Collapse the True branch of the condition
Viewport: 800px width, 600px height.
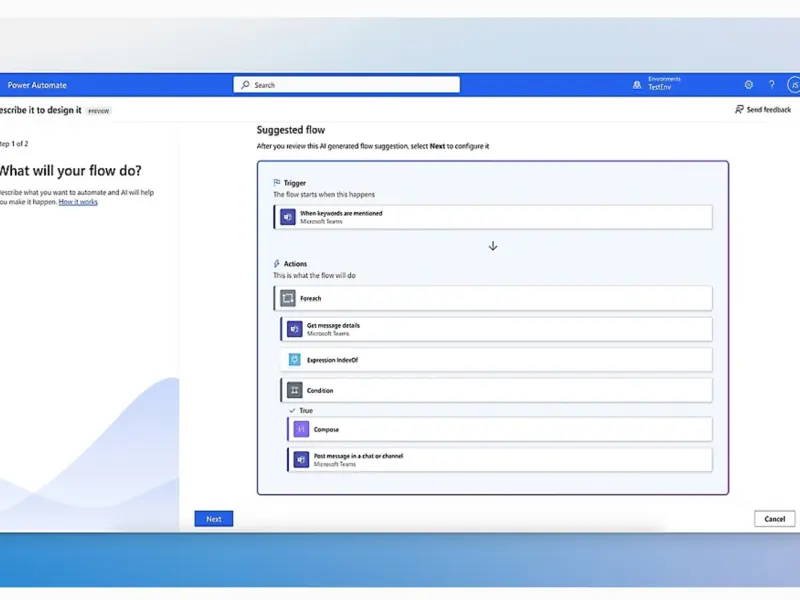pyautogui.click(x=292, y=411)
